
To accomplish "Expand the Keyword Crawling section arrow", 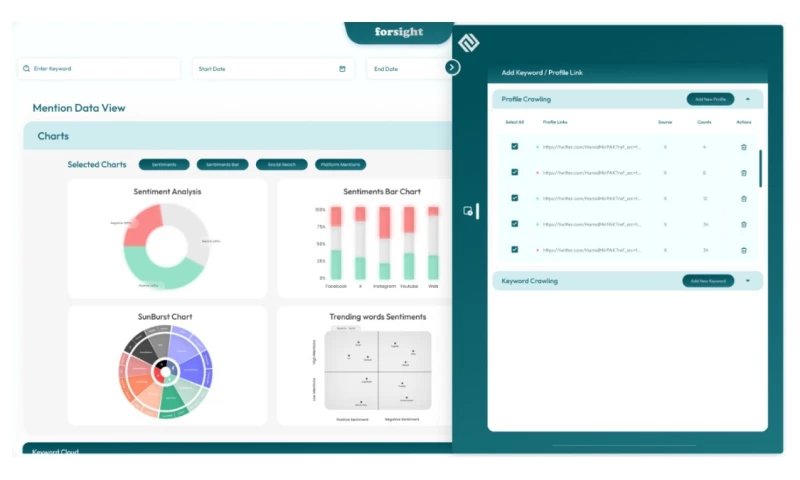I will tap(747, 281).
